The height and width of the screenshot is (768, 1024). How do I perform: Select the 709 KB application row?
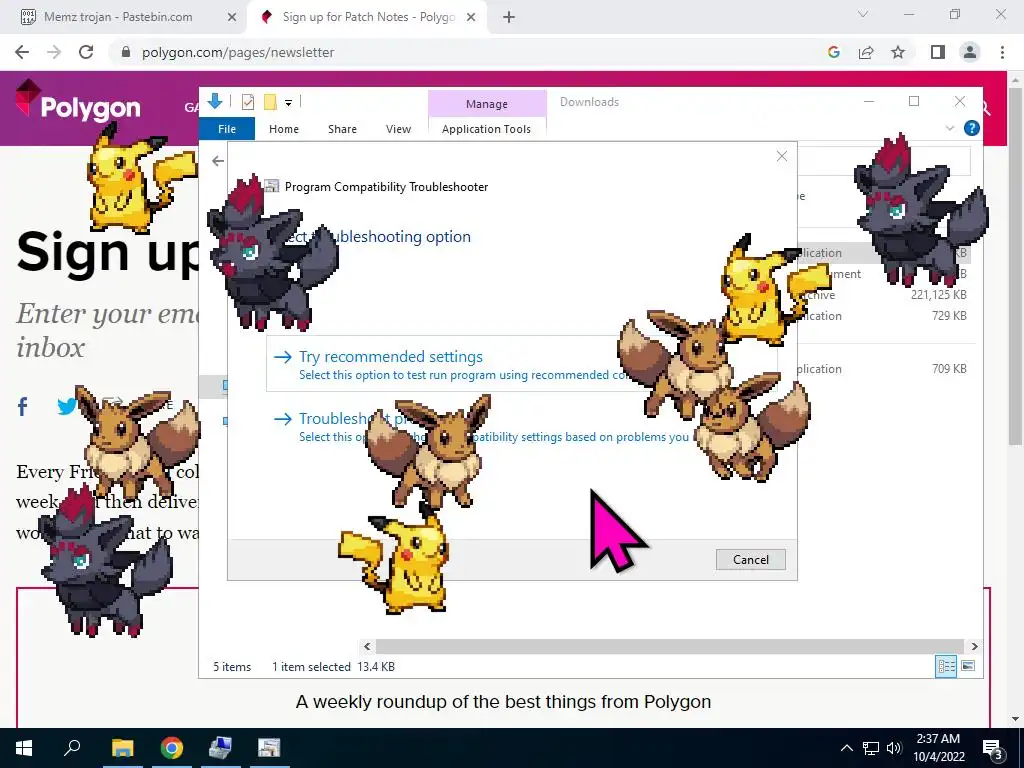pos(884,369)
